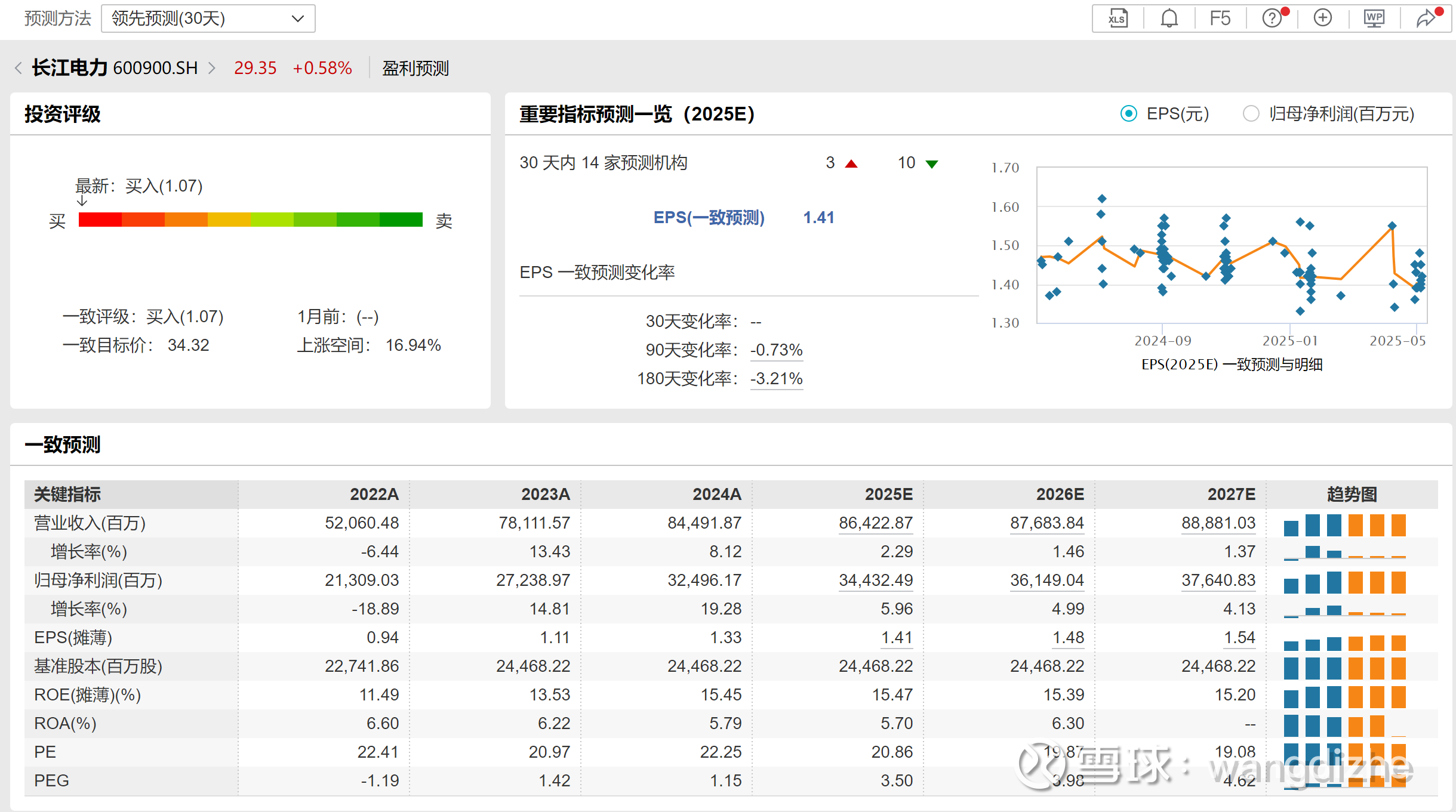Viewport: 1456px width, 812px height.
Task: Click the dark green end of rating bar
Action: [401, 220]
